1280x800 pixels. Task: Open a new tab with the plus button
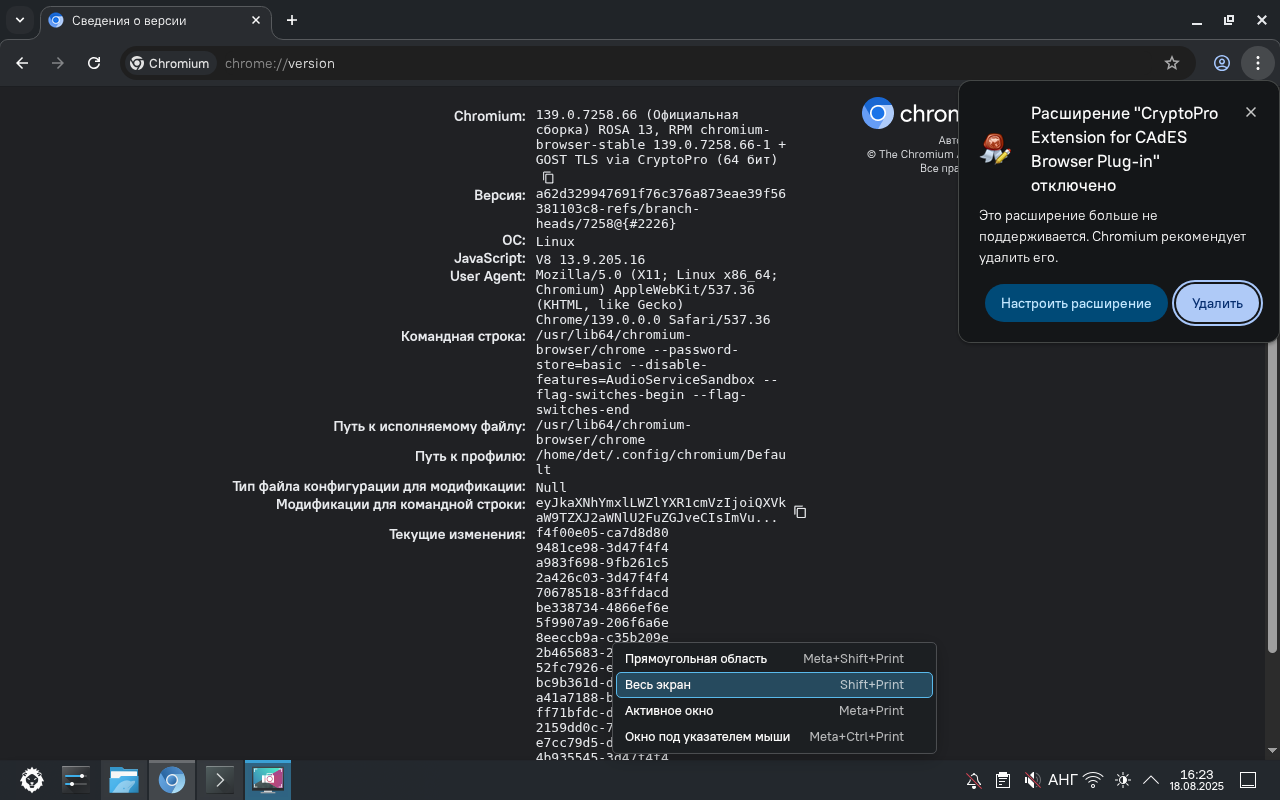coord(292,20)
